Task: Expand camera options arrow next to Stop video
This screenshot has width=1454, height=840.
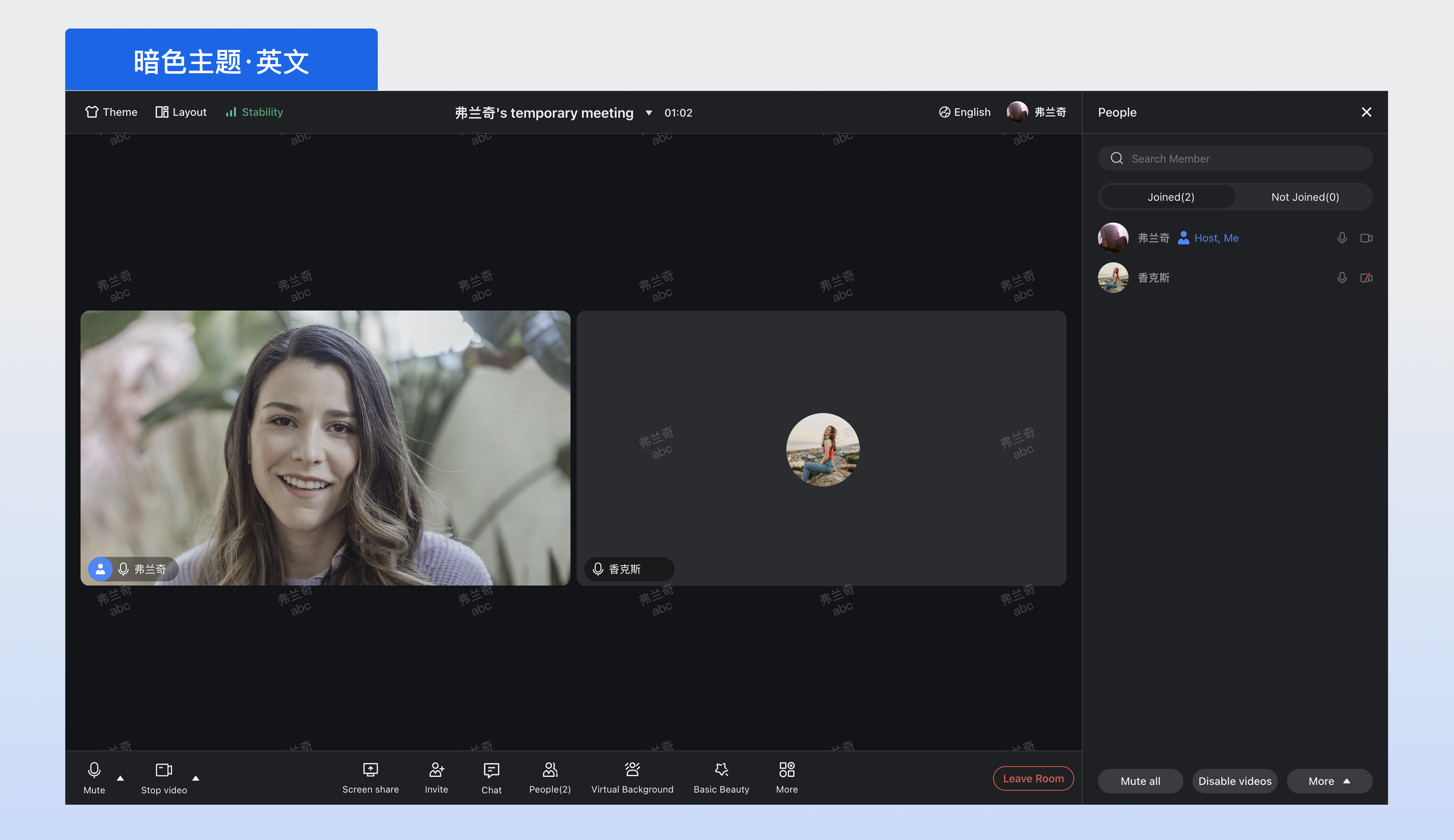Action: 196,778
